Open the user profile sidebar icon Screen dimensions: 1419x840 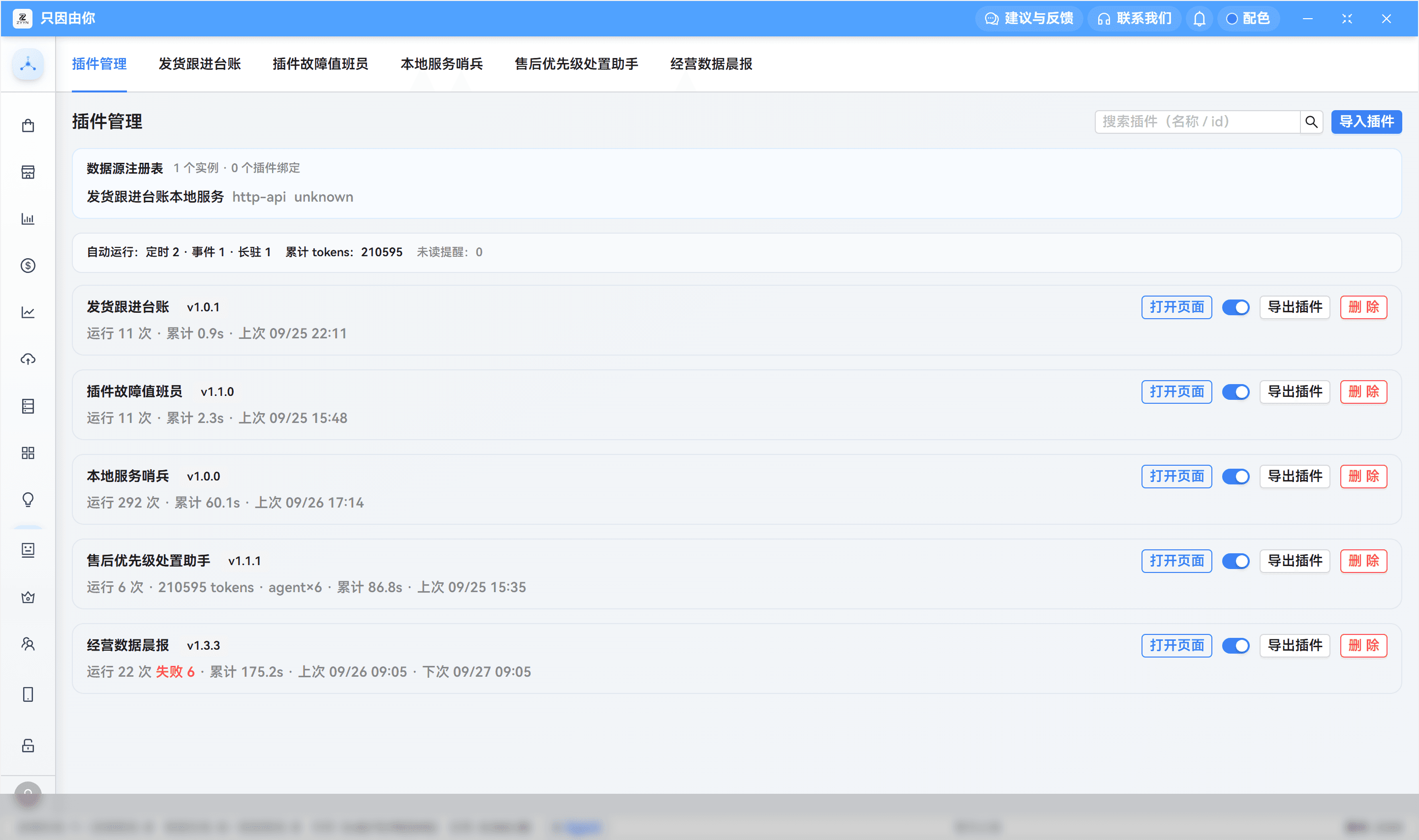tap(28, 644)
